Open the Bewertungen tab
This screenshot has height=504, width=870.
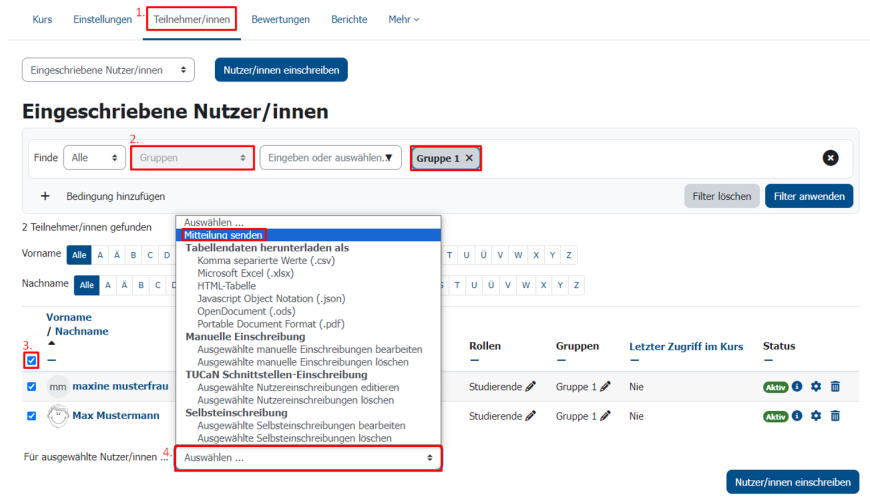point(280,19)
